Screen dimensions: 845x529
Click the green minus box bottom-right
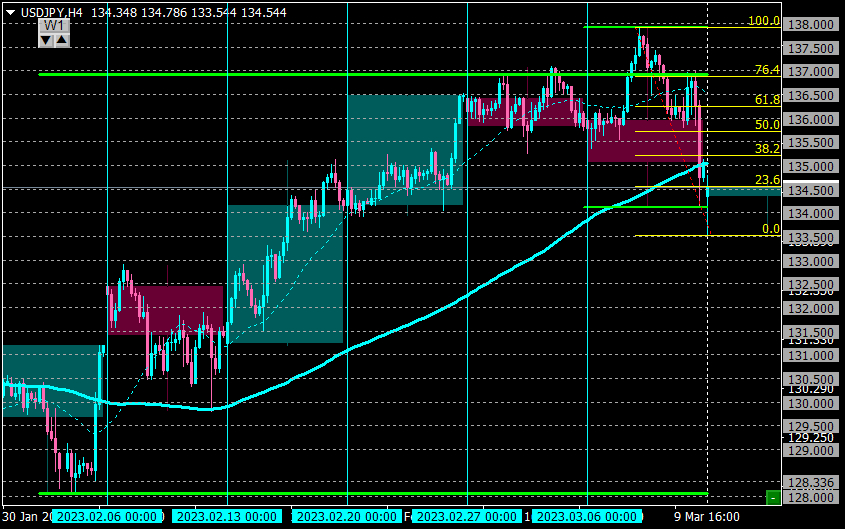773,498
